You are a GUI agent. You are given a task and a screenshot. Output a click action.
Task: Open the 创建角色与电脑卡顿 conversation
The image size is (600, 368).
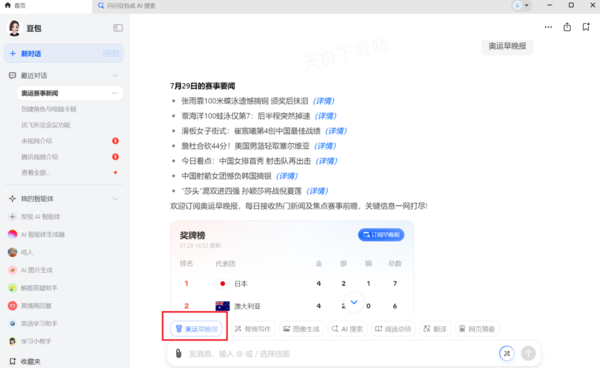click(49, 109)
